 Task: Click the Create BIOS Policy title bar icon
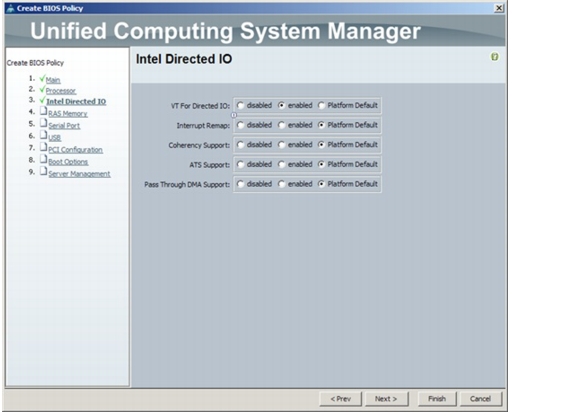click(x=11, y=8)
